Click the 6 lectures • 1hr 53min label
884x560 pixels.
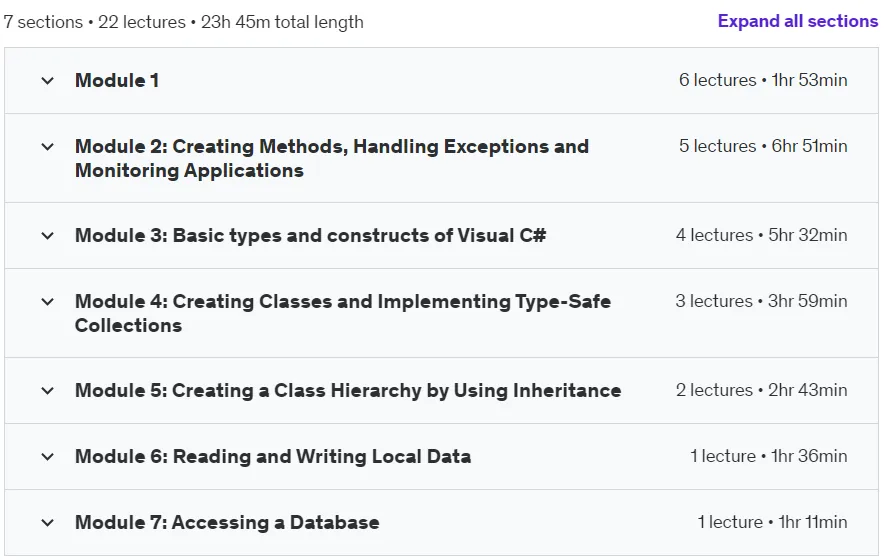pyautogui.click(x=763, y=80)
